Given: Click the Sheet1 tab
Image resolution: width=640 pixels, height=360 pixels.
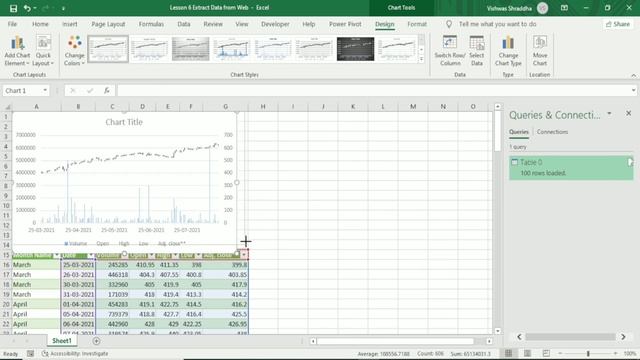Looking at the screenshot, I should pyautogui.click(x=62, y=341).
